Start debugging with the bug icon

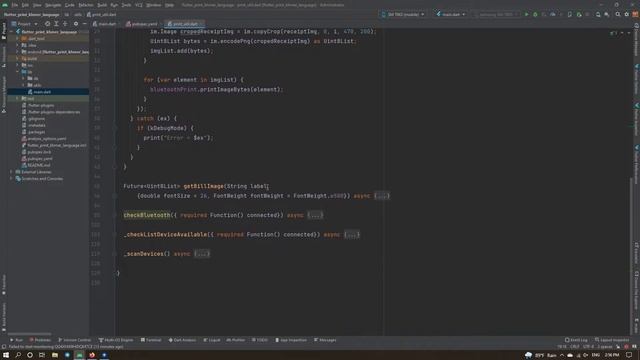535,14
